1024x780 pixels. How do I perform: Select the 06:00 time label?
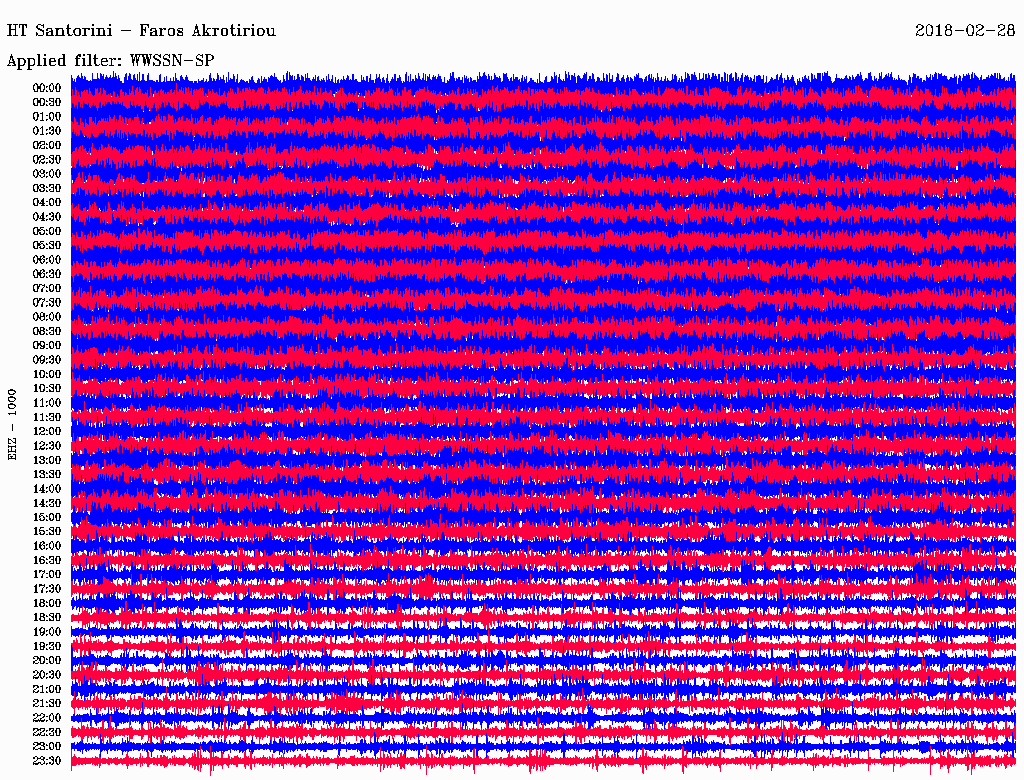pyautogui.click(x=47, y=260)
